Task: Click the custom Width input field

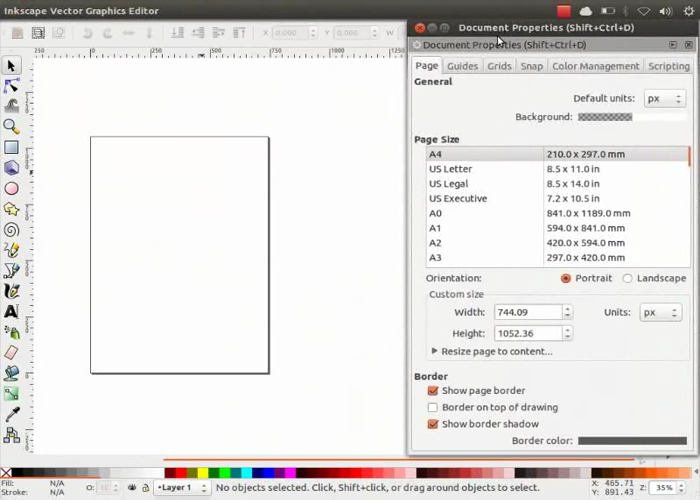Action: [x=527, y=312]
